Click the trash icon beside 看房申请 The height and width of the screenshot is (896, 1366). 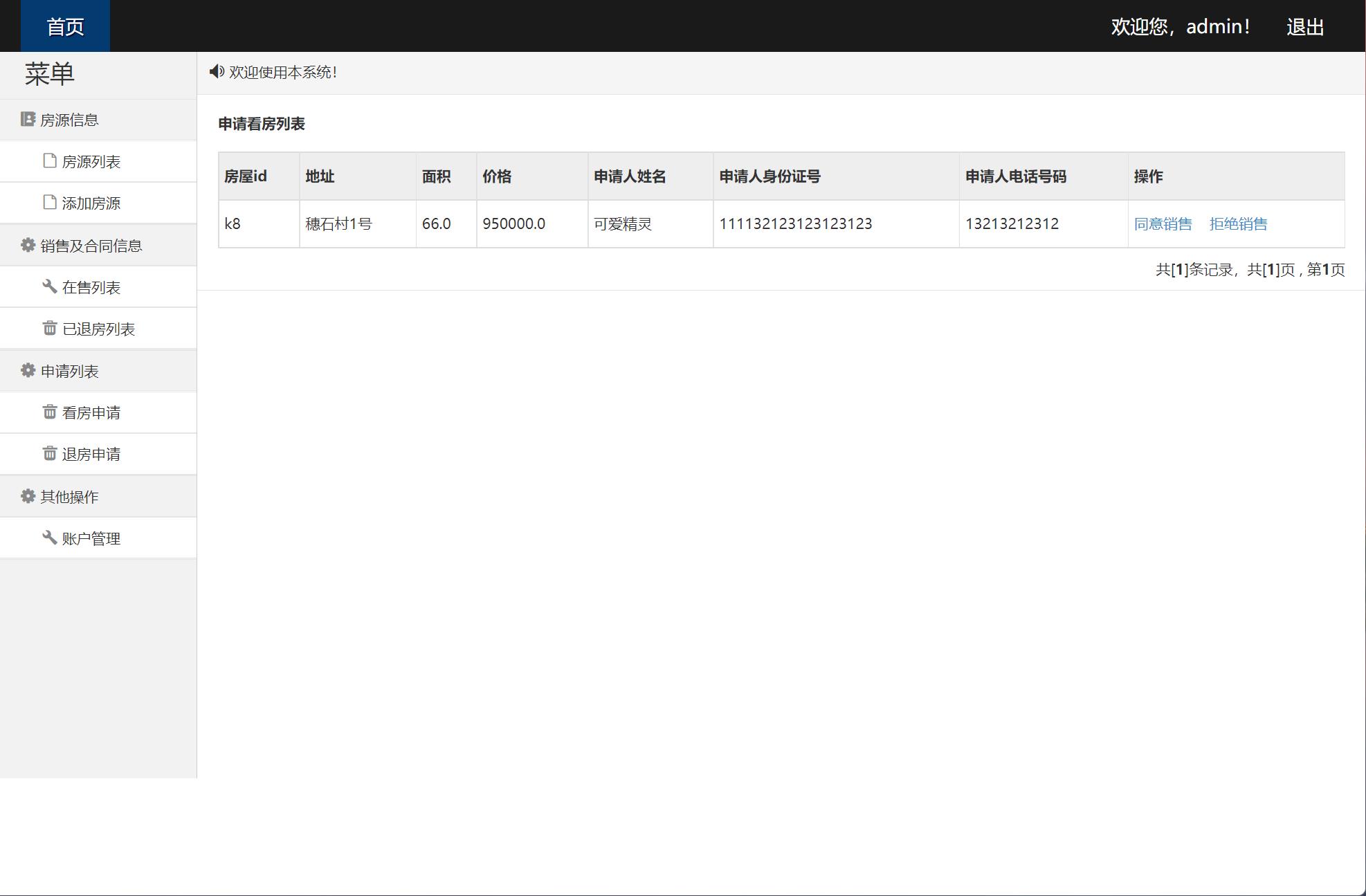point(49,412)
